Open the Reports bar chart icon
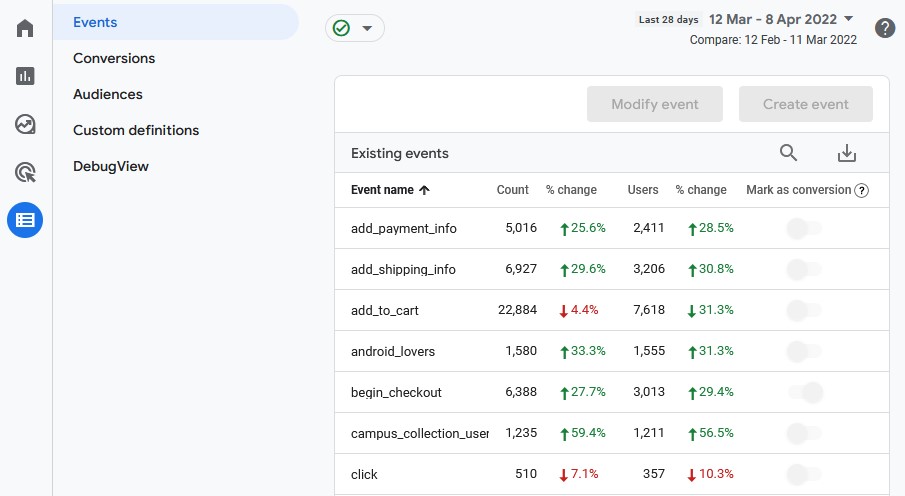The image size is (905, 496). click(25, 76)
